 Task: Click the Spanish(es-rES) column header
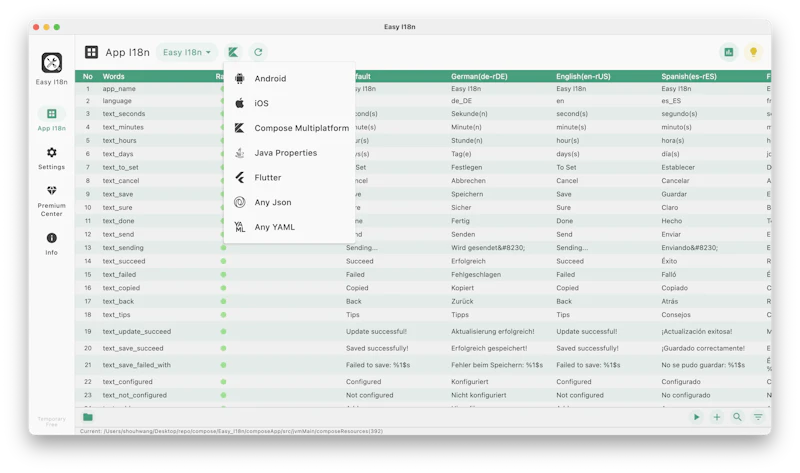[x=689, y=76]
